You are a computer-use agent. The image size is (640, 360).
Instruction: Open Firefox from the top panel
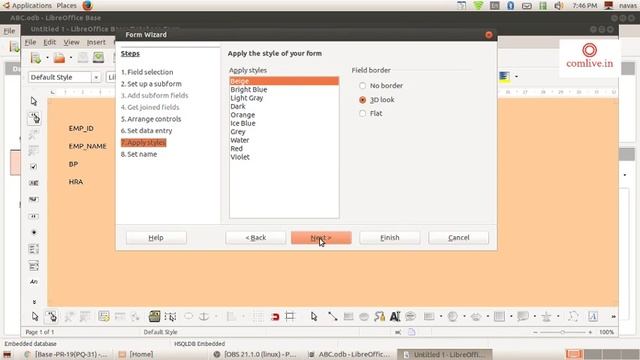pyautogui.click(x=87, y=6)
